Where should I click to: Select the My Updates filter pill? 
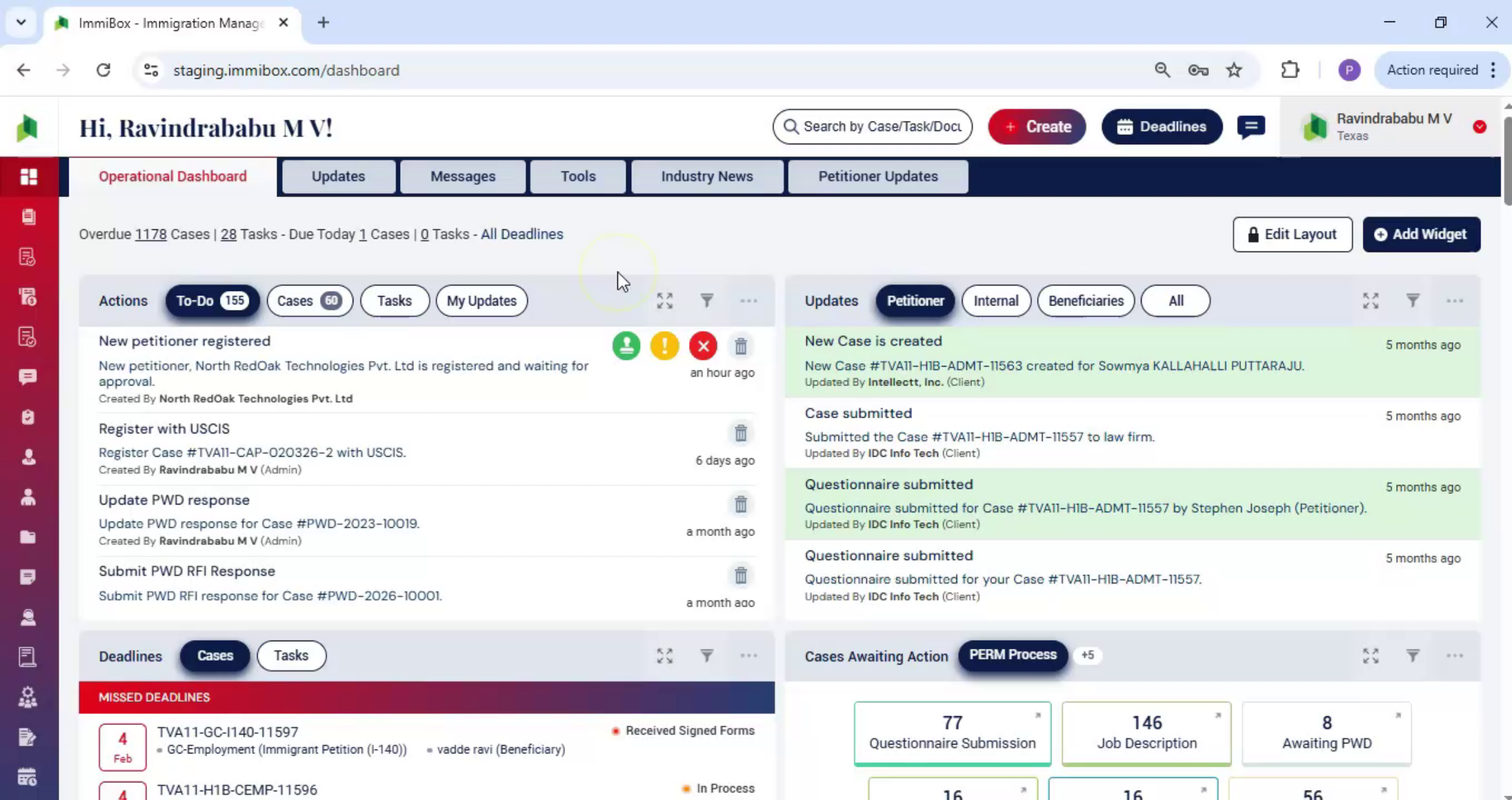click(481, 301)
